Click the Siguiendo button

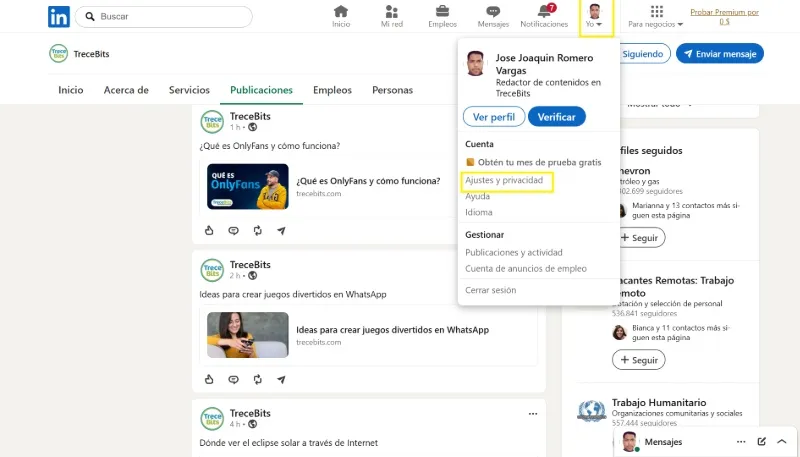coord(643,54)
